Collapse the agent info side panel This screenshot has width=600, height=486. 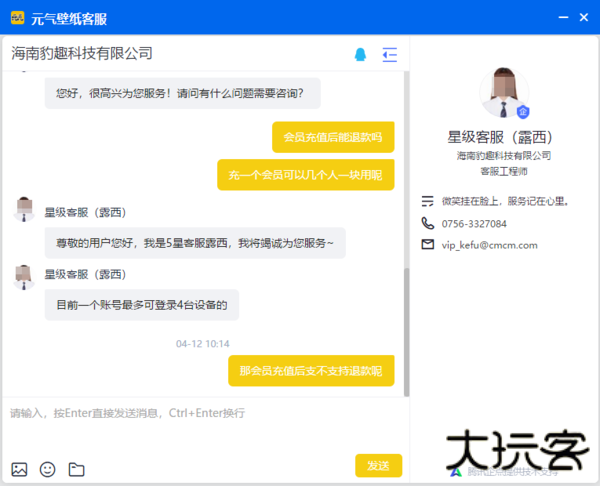click(390, 54)
